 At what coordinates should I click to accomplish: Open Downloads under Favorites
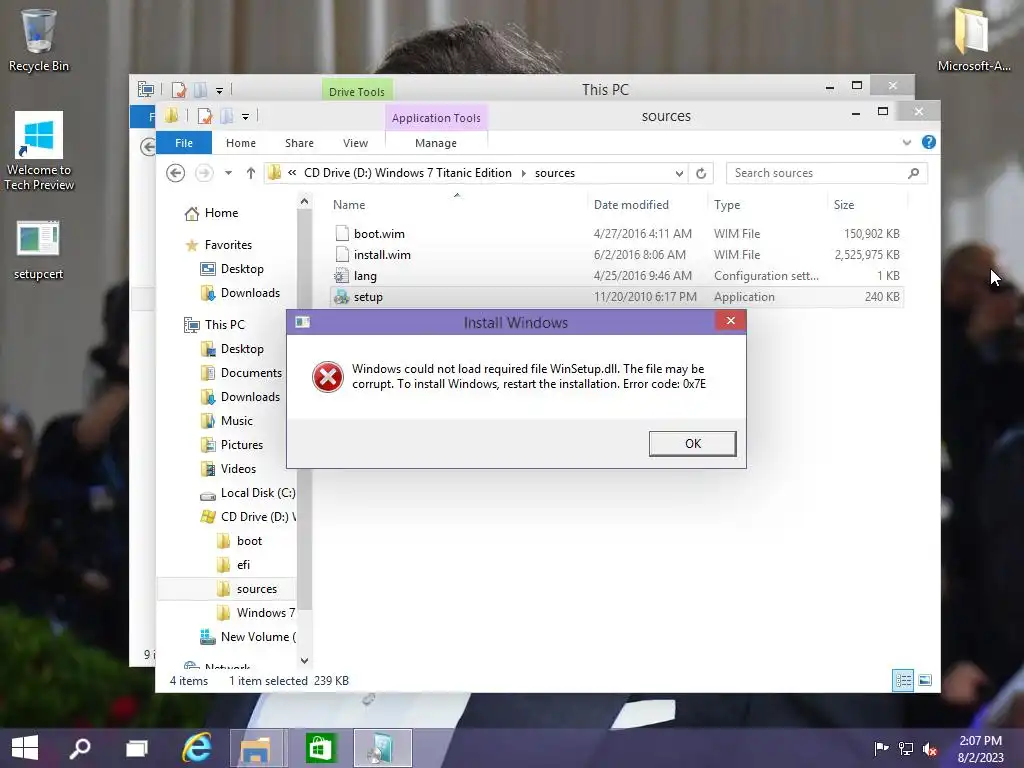(x=250, y=293)
